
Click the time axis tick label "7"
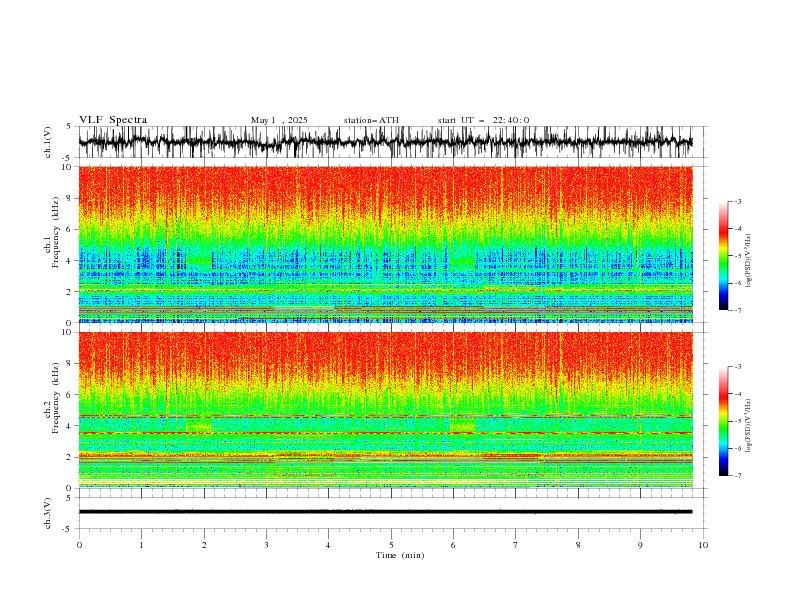pos(516,545)
